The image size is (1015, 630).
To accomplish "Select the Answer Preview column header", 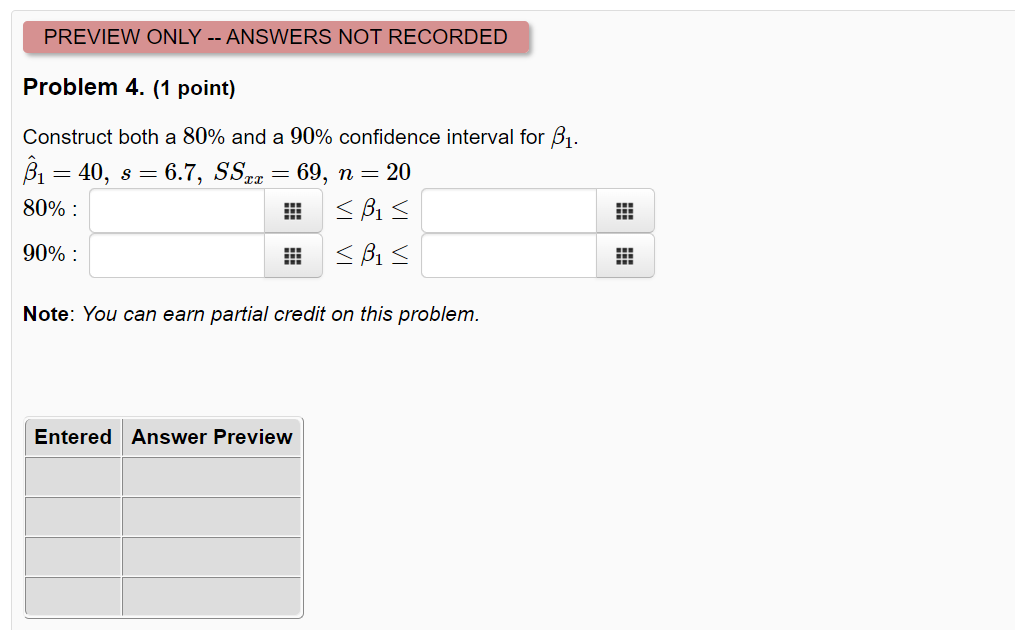I will coord(211,437).
